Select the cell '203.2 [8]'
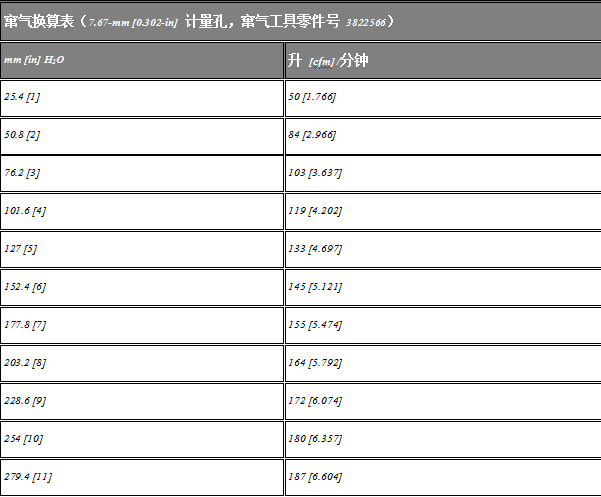The width and height of the screenshot is (601, 497). 142,363
